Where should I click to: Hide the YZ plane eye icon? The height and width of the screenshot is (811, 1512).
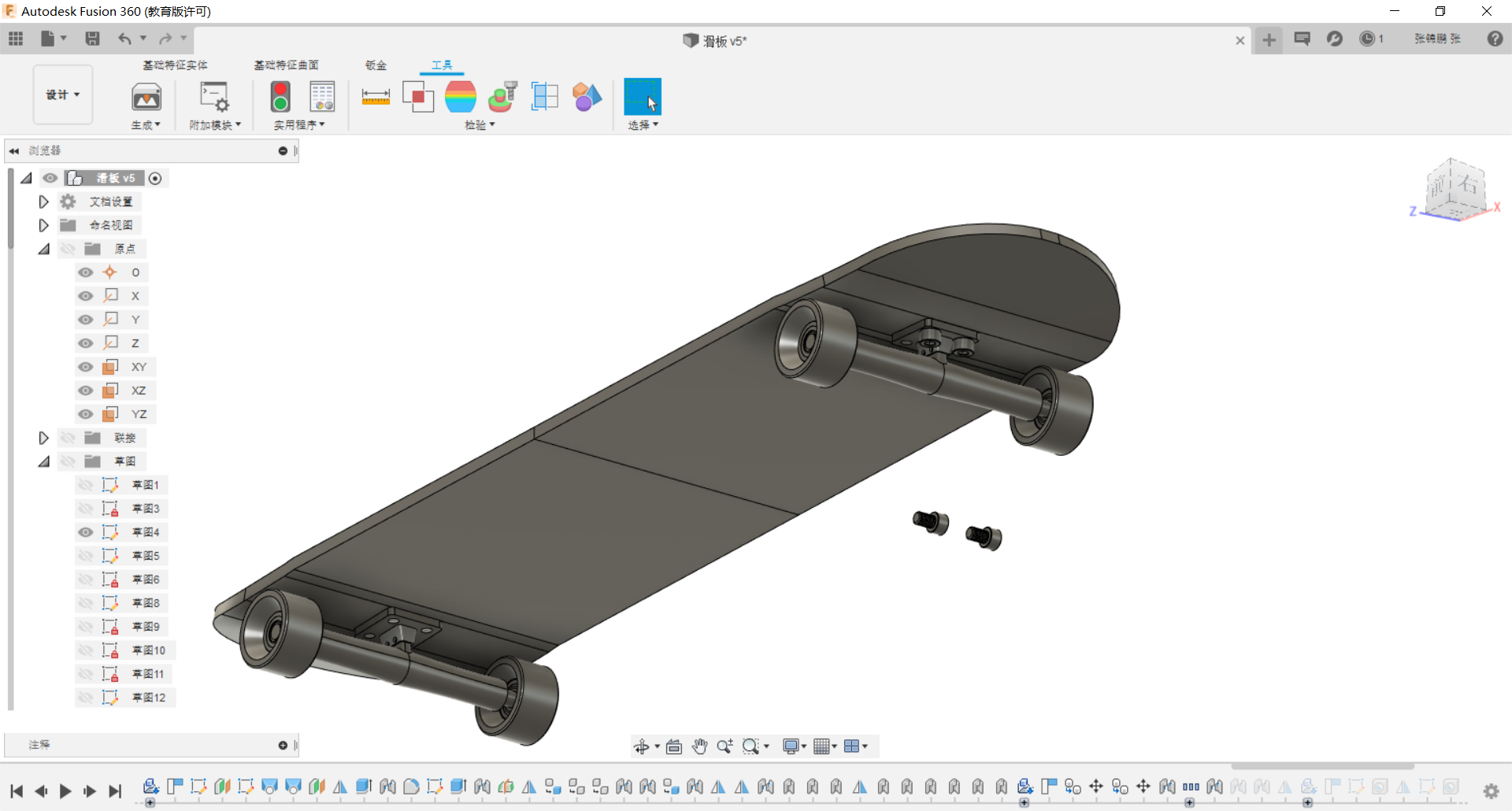(86, 414)
